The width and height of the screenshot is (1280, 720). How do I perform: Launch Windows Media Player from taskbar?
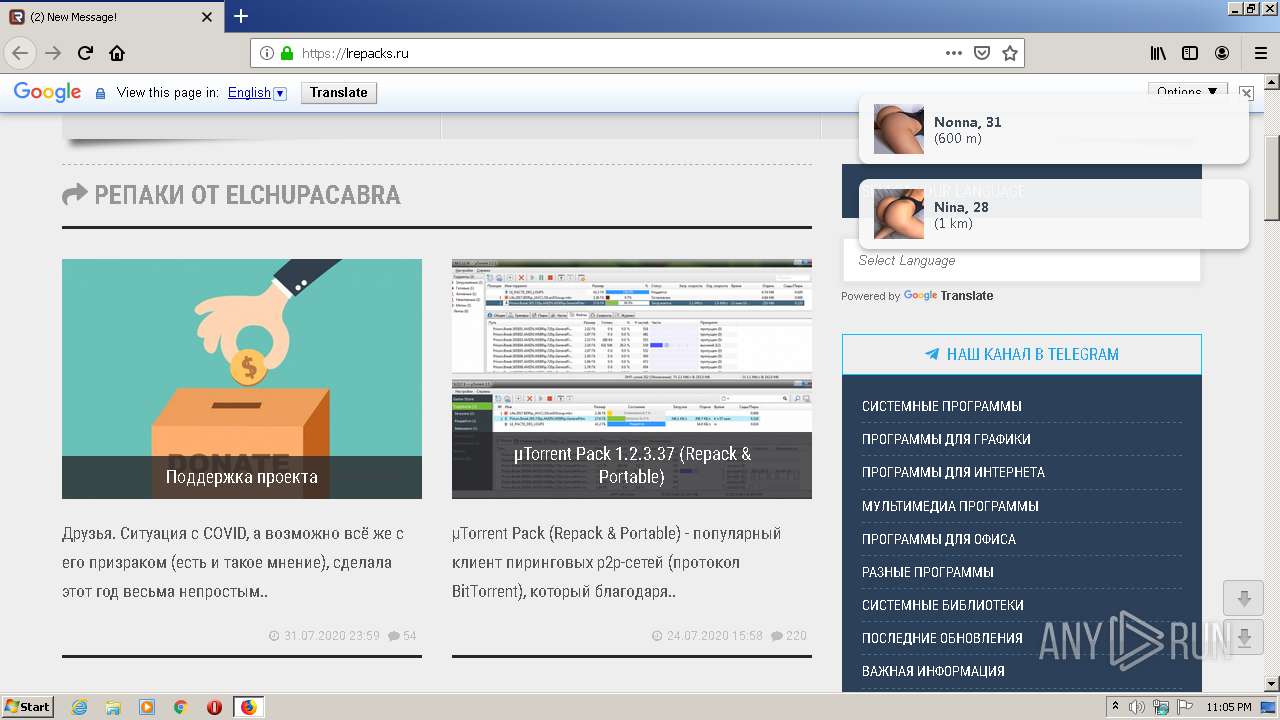[x=147, y=707]
